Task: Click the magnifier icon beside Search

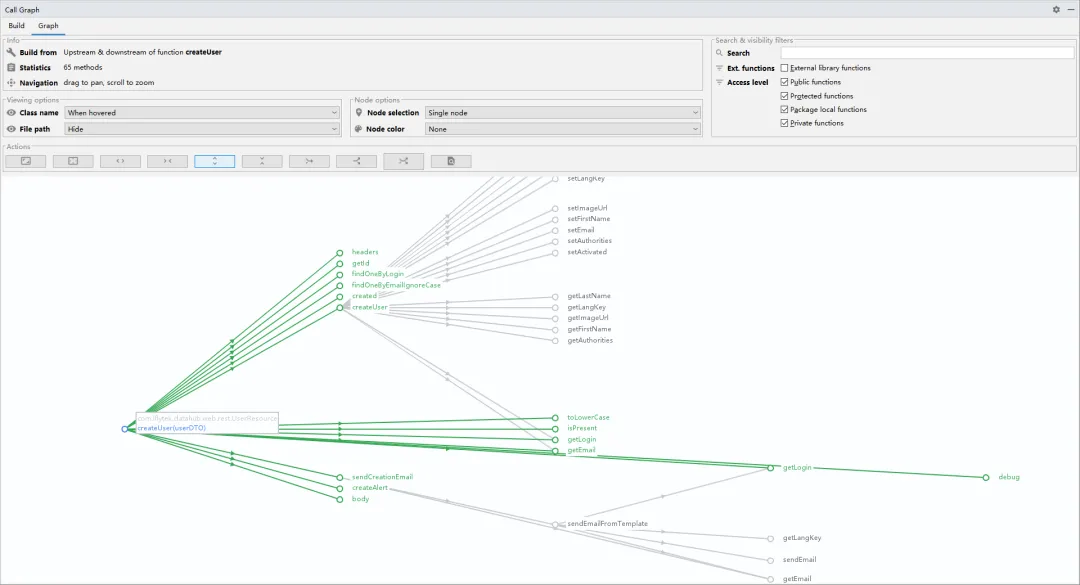Action: (719, 53)
